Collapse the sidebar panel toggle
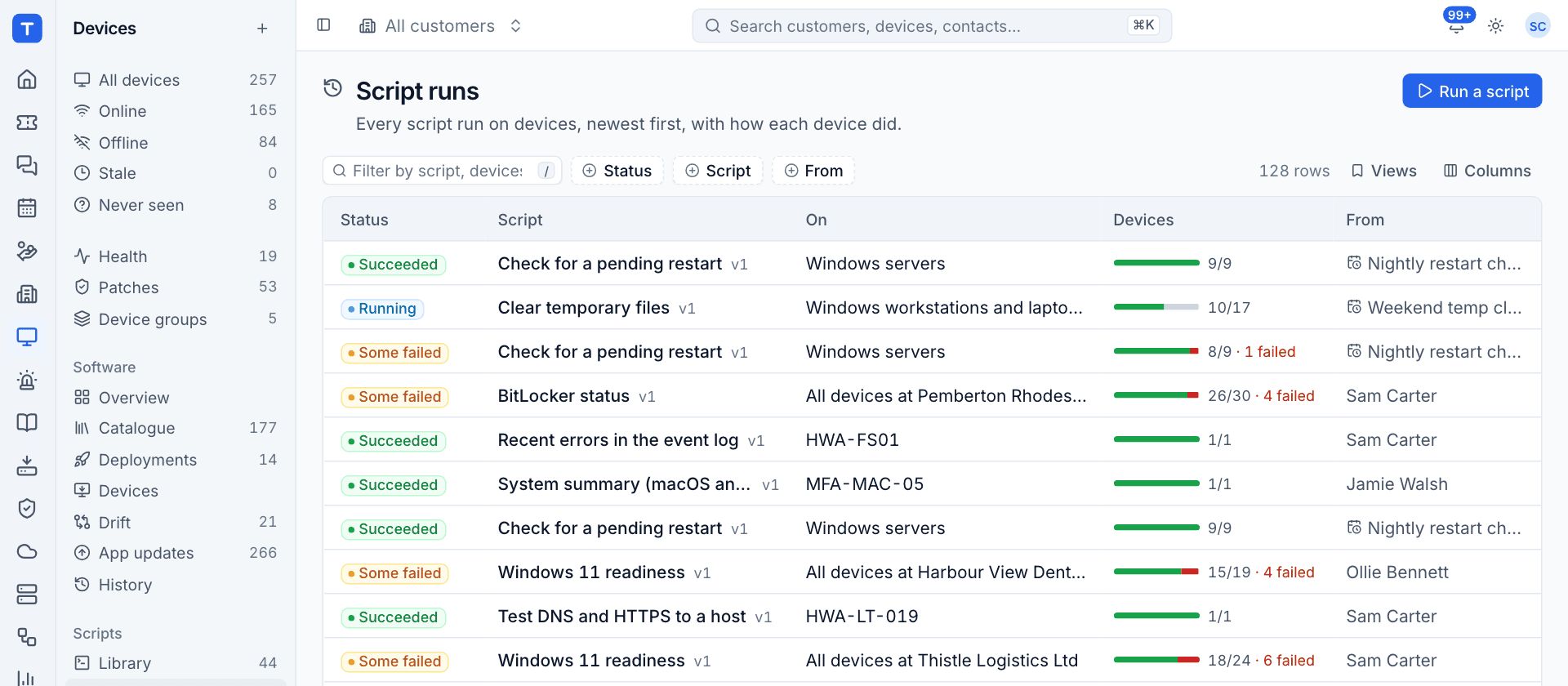The image size is (1568, 686). (323, 25)
